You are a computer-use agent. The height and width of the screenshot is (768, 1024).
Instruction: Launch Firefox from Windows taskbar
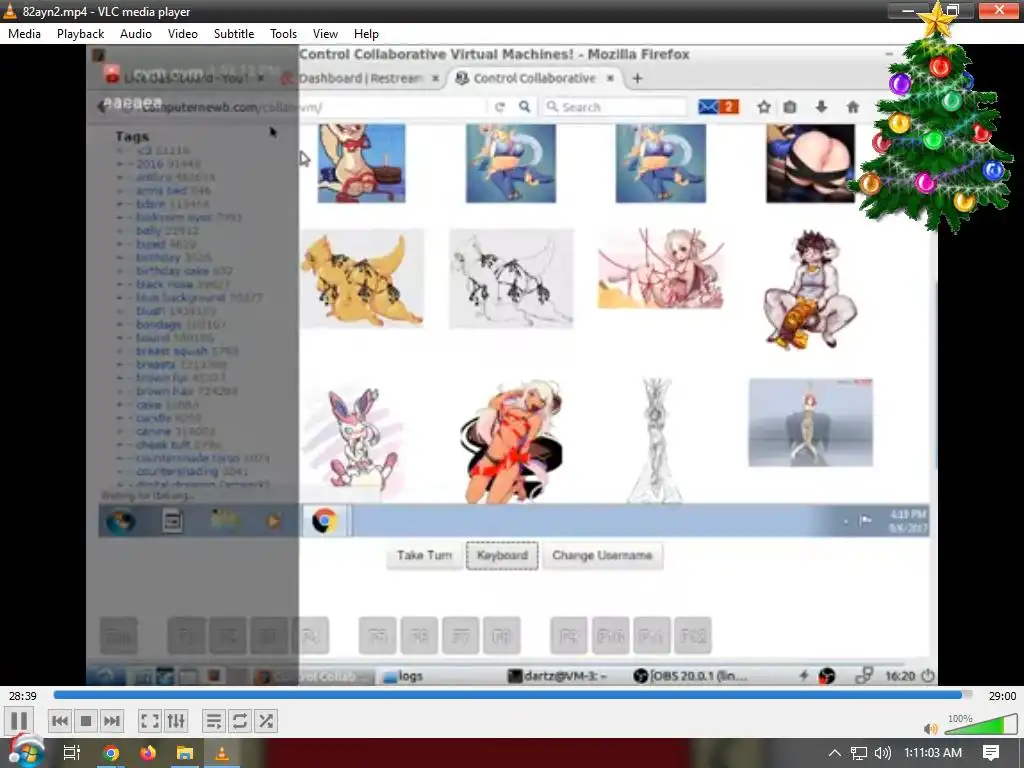148,753
